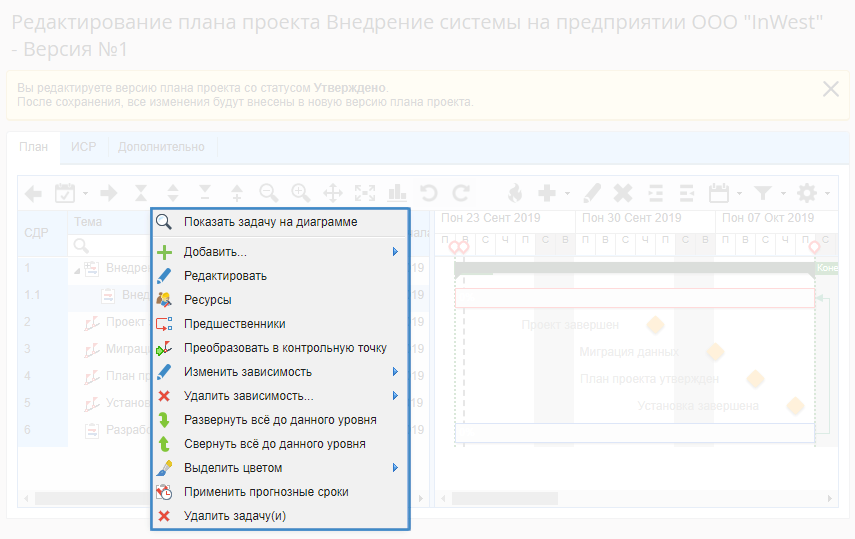Click the milestone flag icon for Преобразовать в контрольную точку
This screenshot has width=855, height=539.
click(165, 347)
